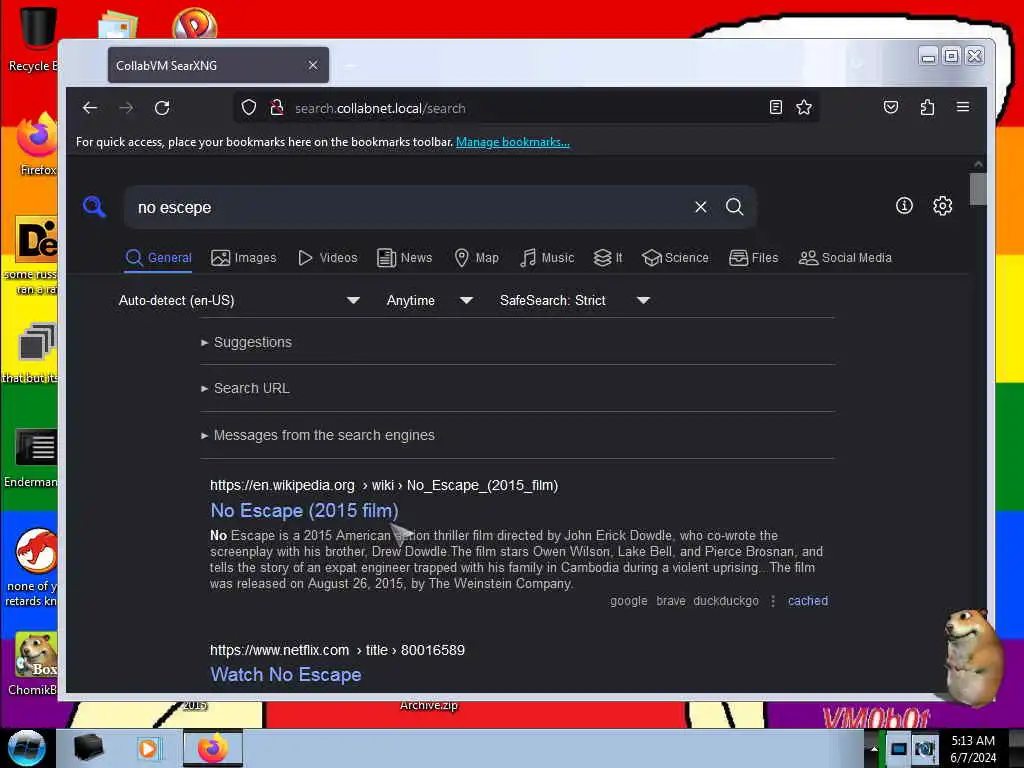Switch to the Files category
Viewport: 1024px width, 768px height.
pyautogui.click(x=754, y=258)
